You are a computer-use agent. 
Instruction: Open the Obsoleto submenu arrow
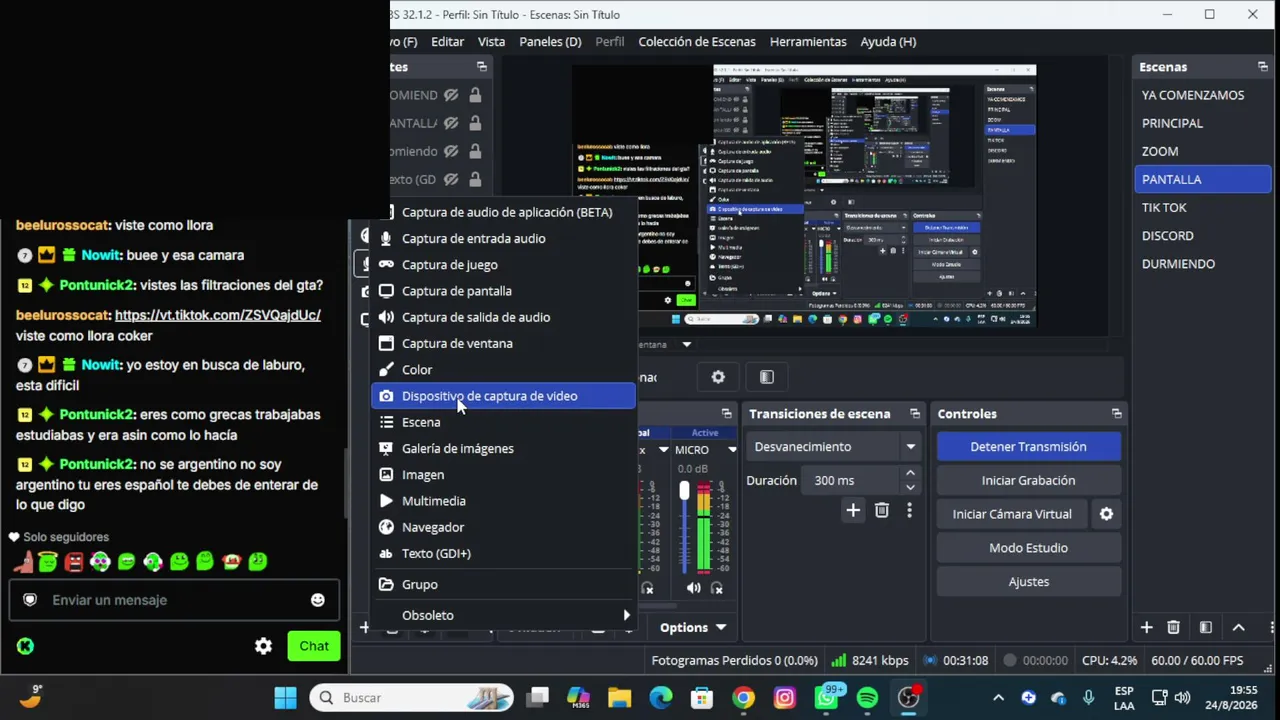point(627,615)
